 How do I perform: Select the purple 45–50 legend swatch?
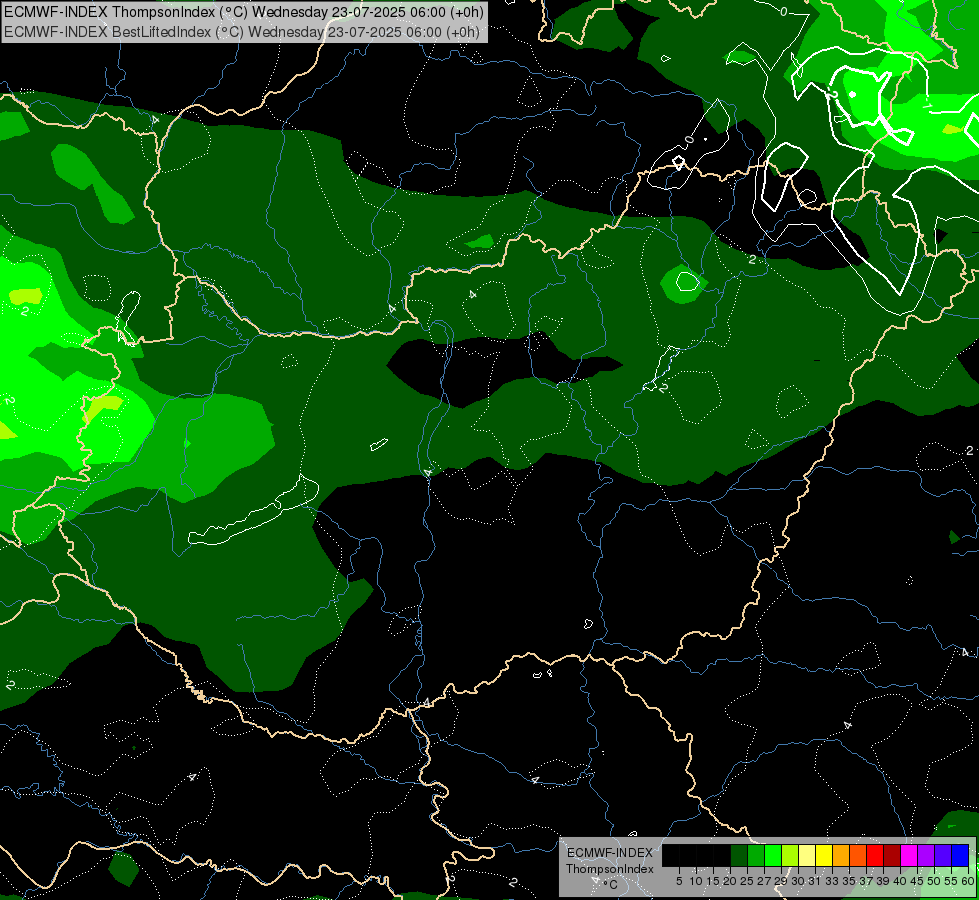pos(926,855)
